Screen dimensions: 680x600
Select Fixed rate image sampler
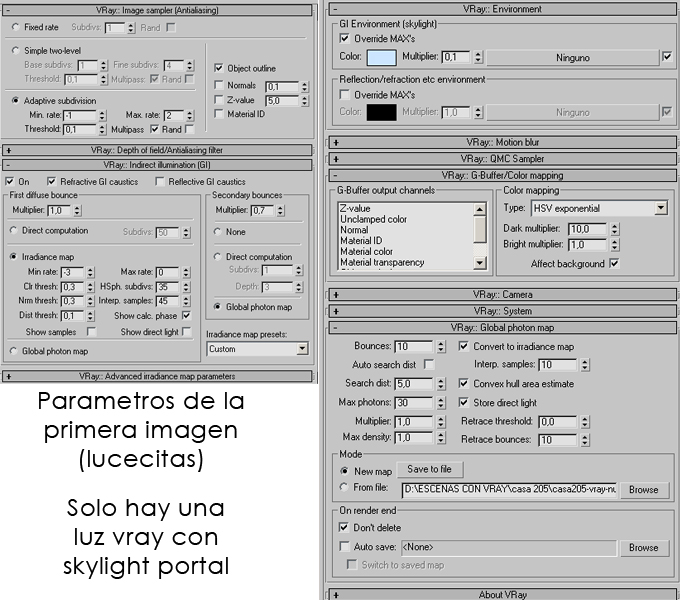tap(16, 27)
